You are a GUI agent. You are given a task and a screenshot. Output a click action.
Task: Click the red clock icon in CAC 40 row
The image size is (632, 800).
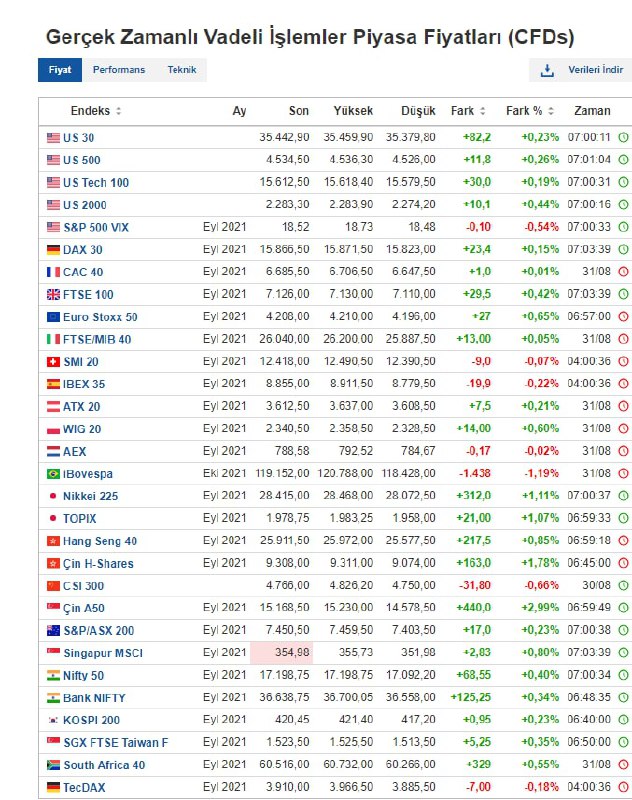pos(623,272)
